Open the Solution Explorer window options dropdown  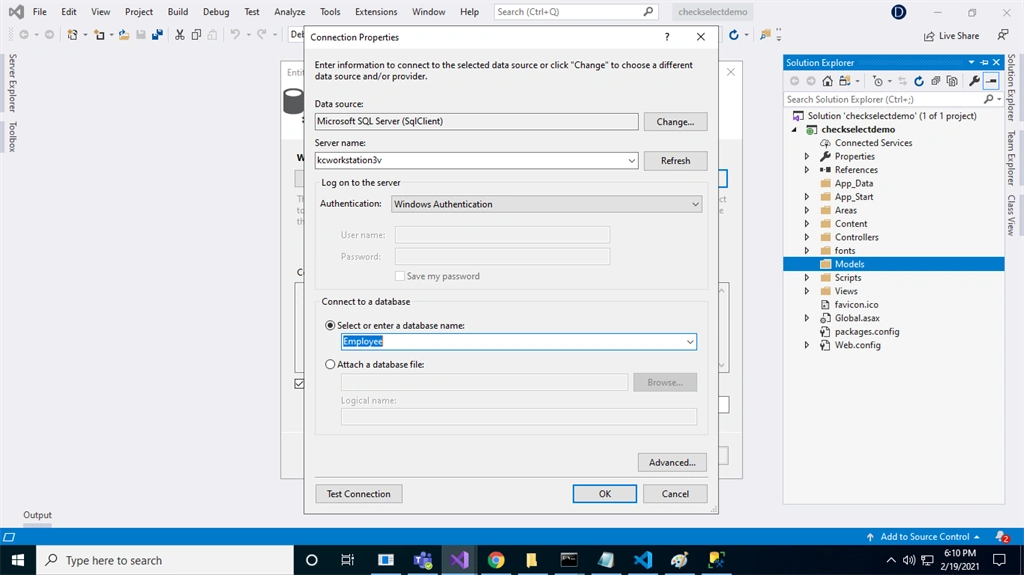[971, 62]
